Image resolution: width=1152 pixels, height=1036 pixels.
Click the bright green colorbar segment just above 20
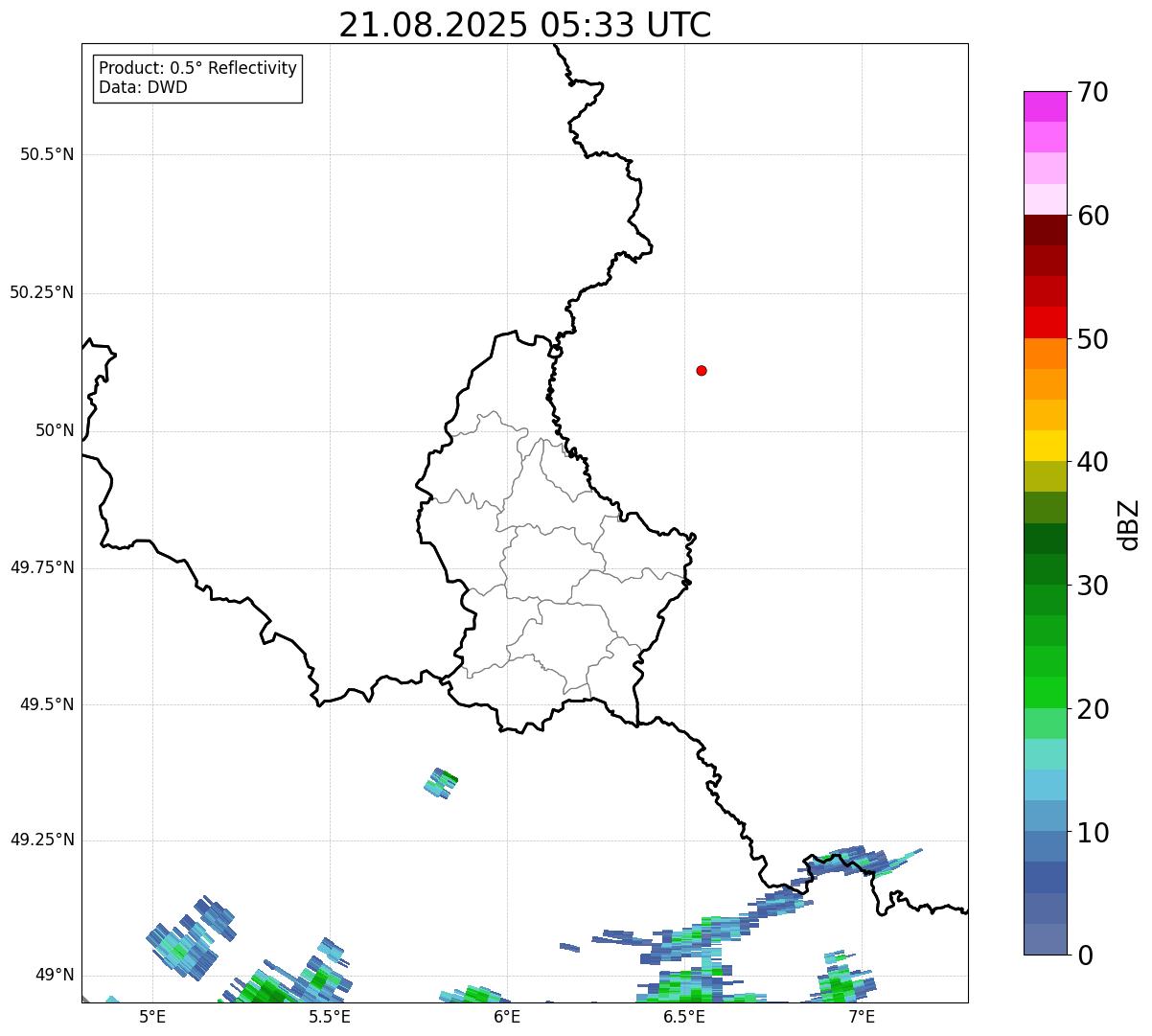pos(1045,693)
